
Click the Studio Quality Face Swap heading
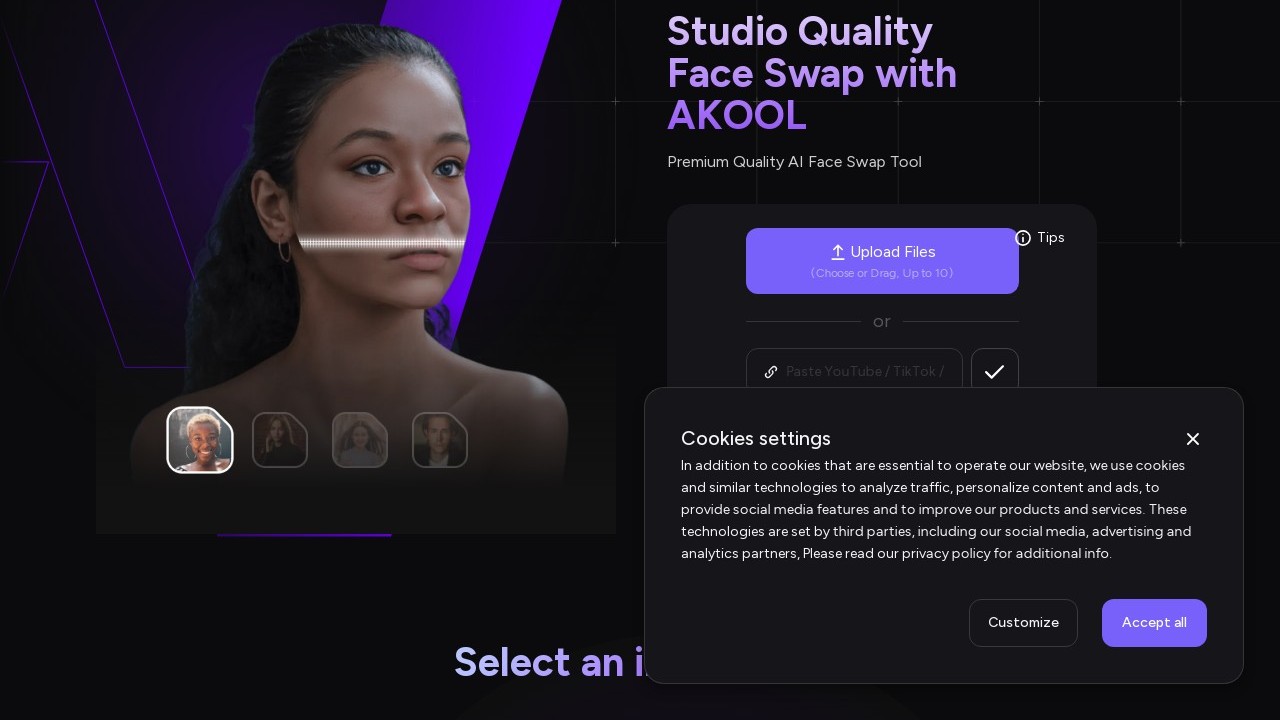tap(812, 74)
